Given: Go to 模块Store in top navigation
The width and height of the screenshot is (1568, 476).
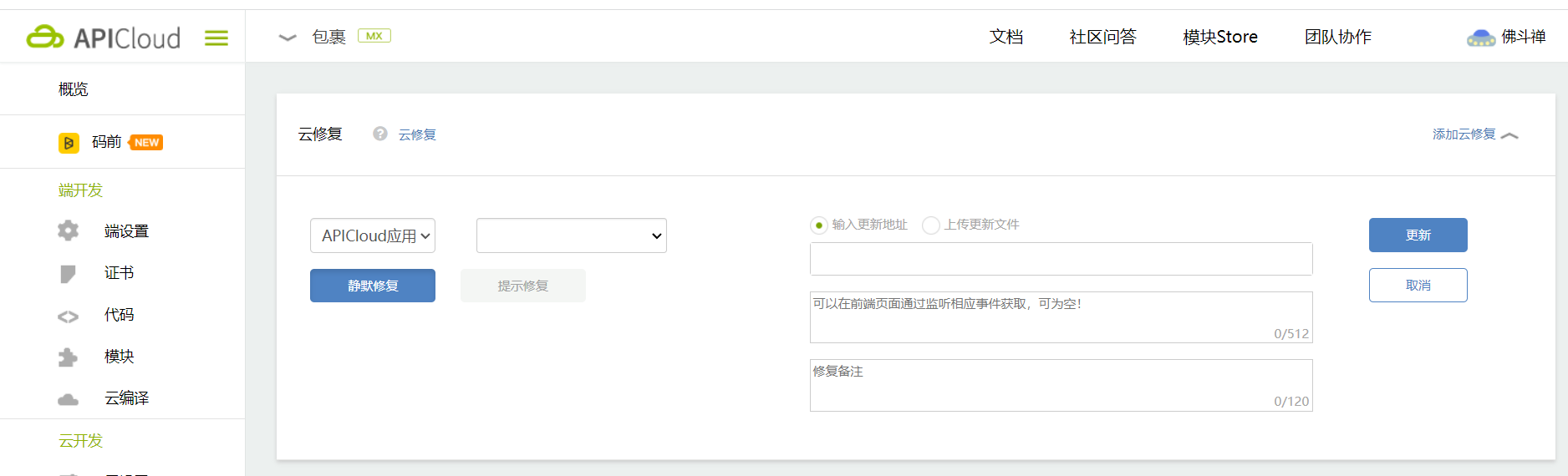Looking at the screenshot, I should 1220,37.
